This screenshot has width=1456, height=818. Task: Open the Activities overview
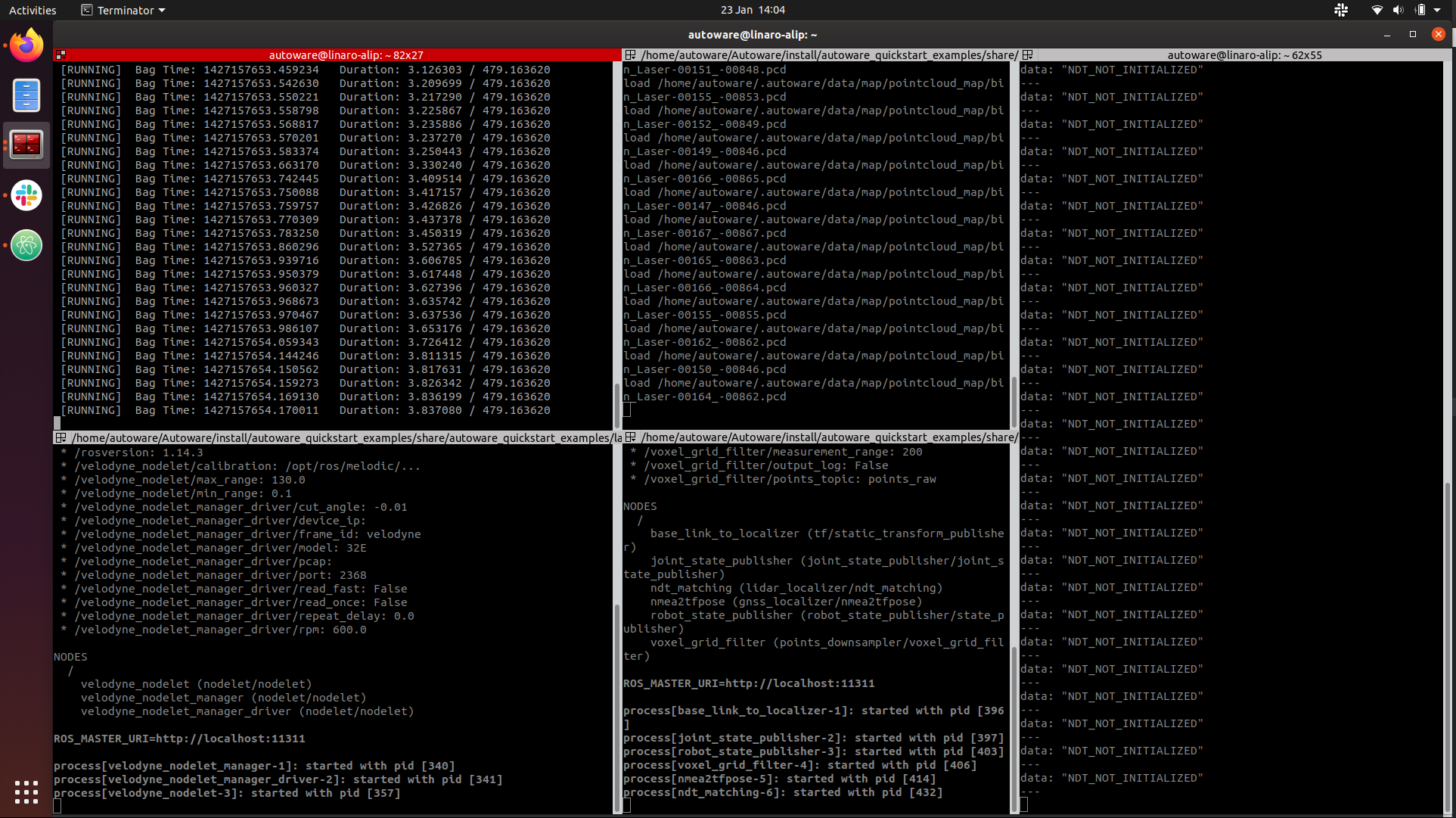33,10
